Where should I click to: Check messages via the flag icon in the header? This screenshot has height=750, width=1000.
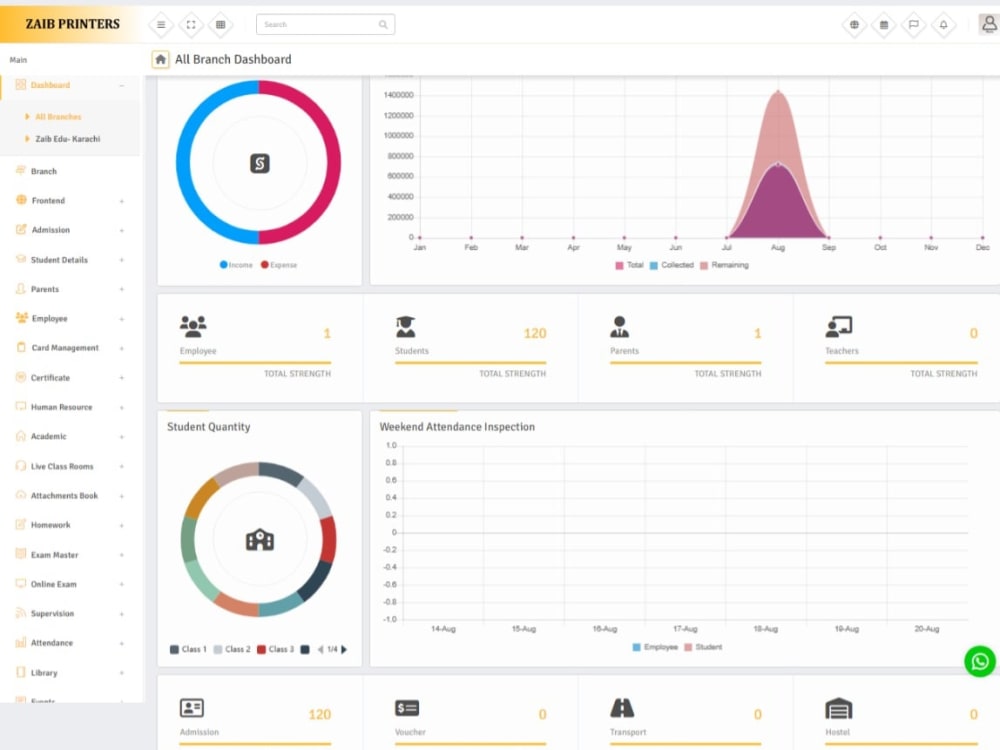pyautogui.click(x=913, y=24)
